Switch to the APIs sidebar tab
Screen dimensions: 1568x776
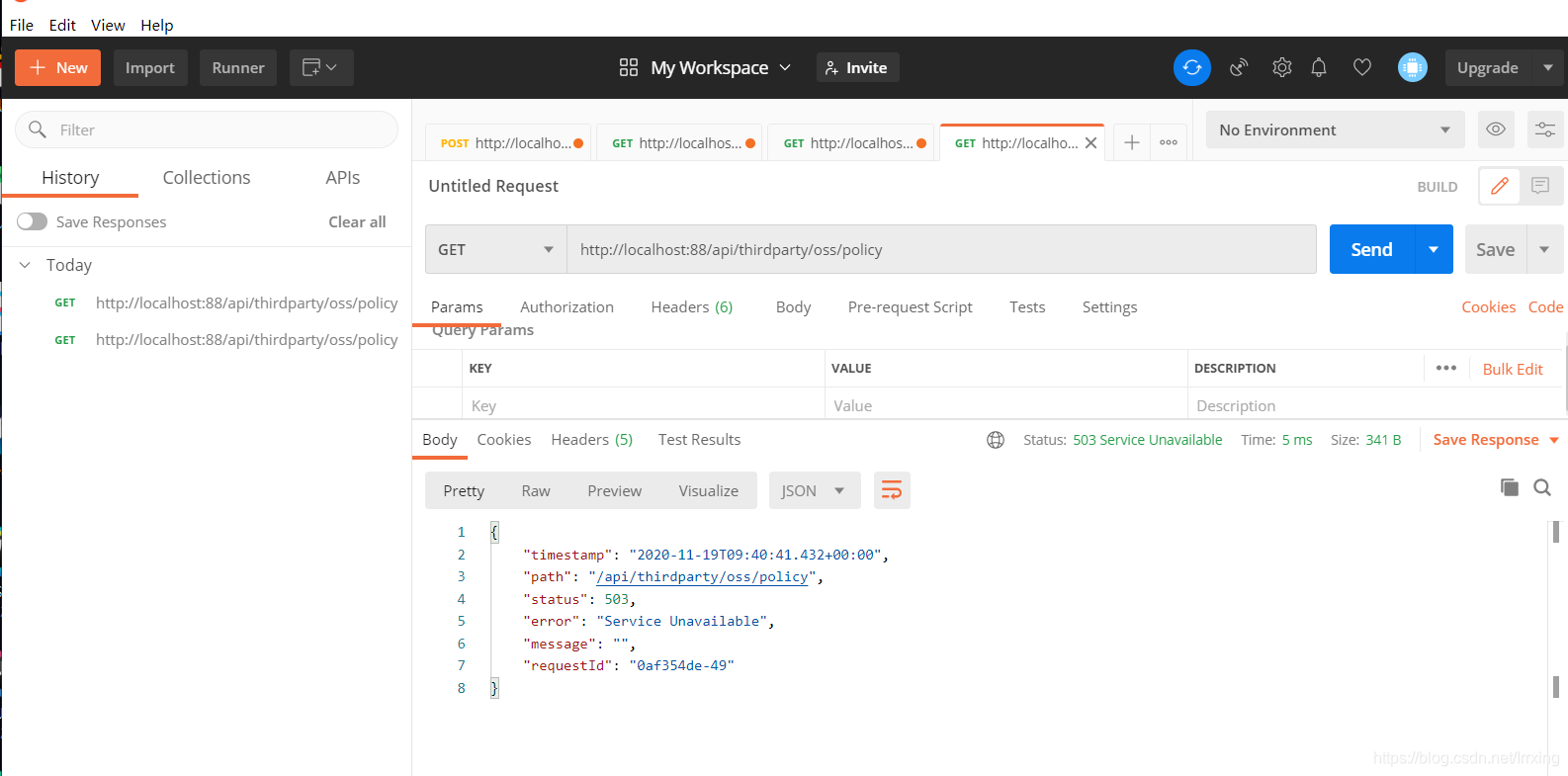click(342, 177)
